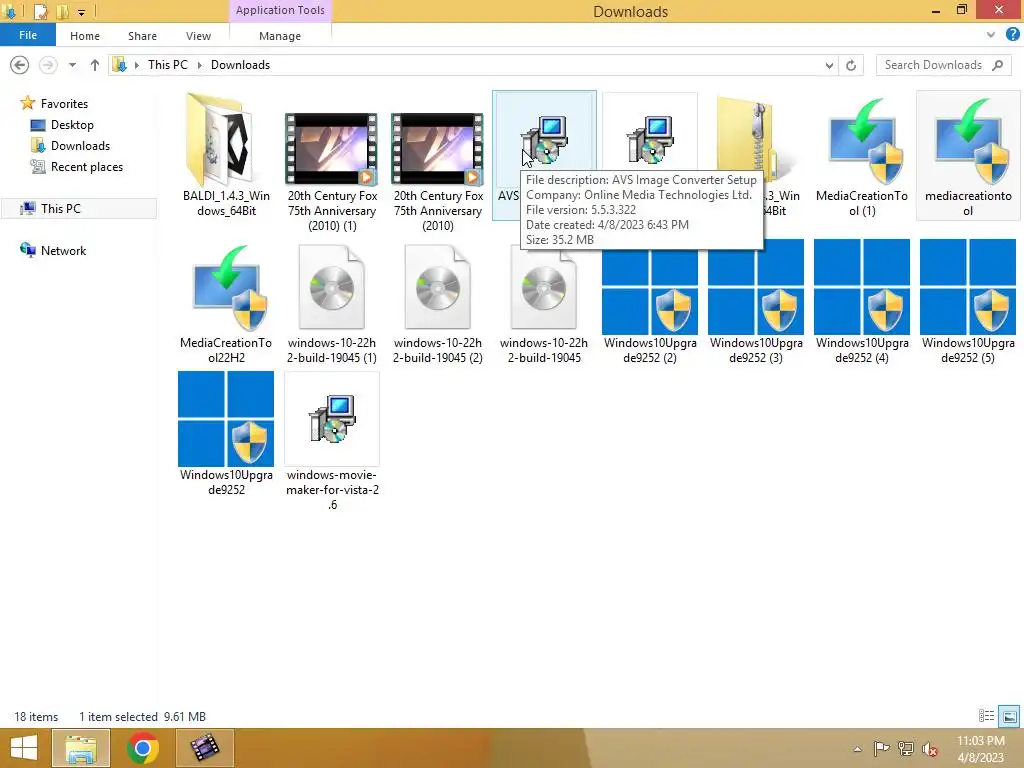Open the BALDI_1.4.3_Windows_64Bit folder
This screenshot has height=768, width=1024.
pos(226,155)
